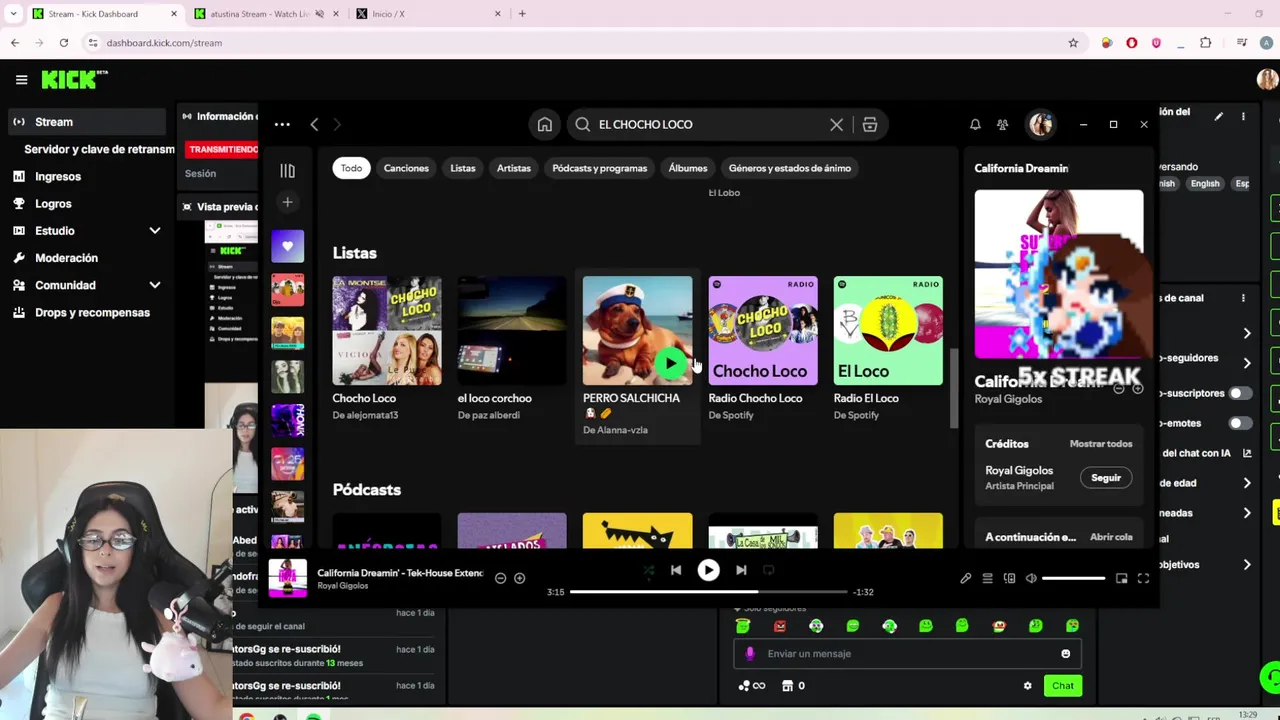
Task: Select the Álbumes filter chip
Action: (x=688, y=168)
